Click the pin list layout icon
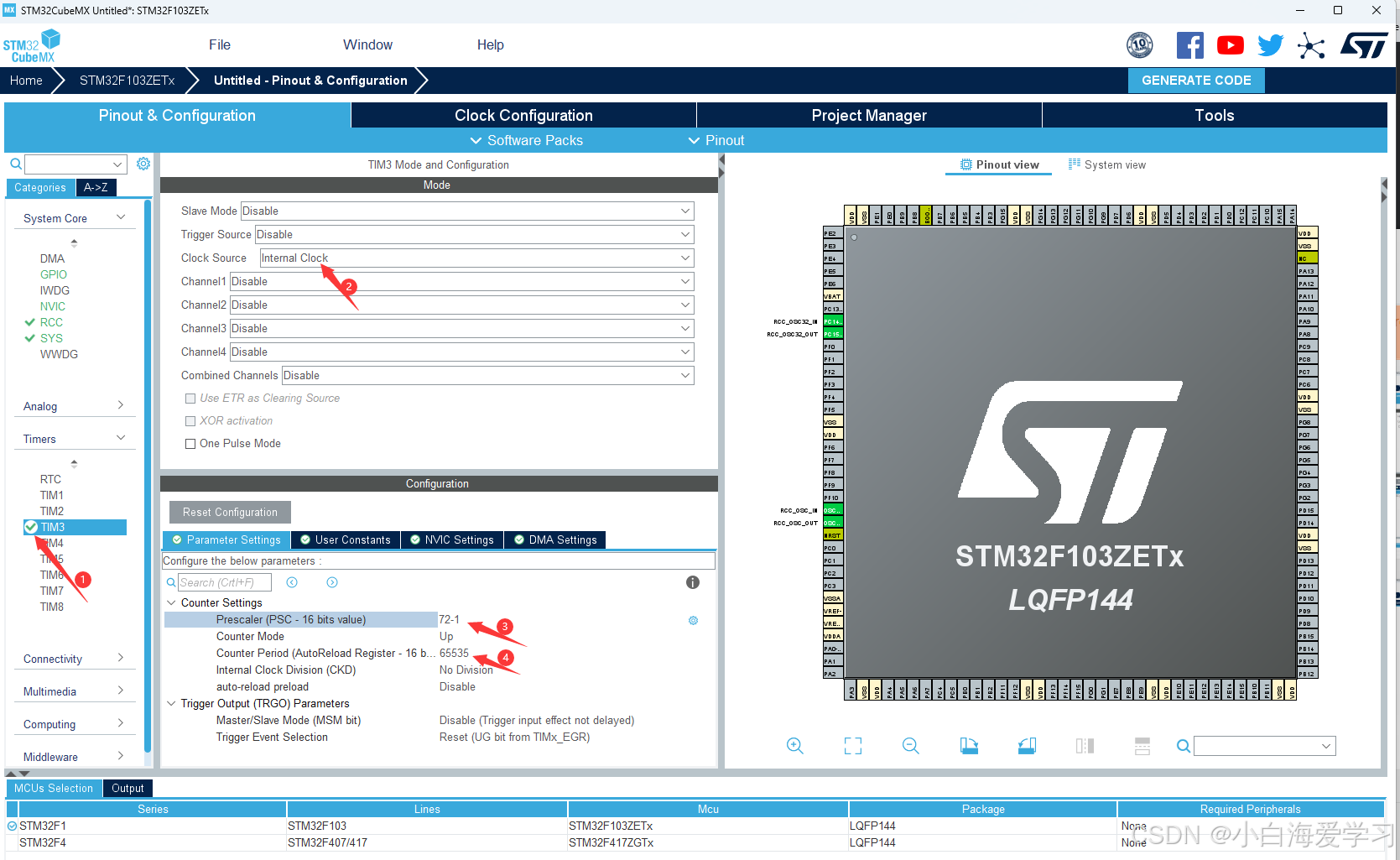The height and width of the screenshot is (860, 1400). (x=1142, y=746)
